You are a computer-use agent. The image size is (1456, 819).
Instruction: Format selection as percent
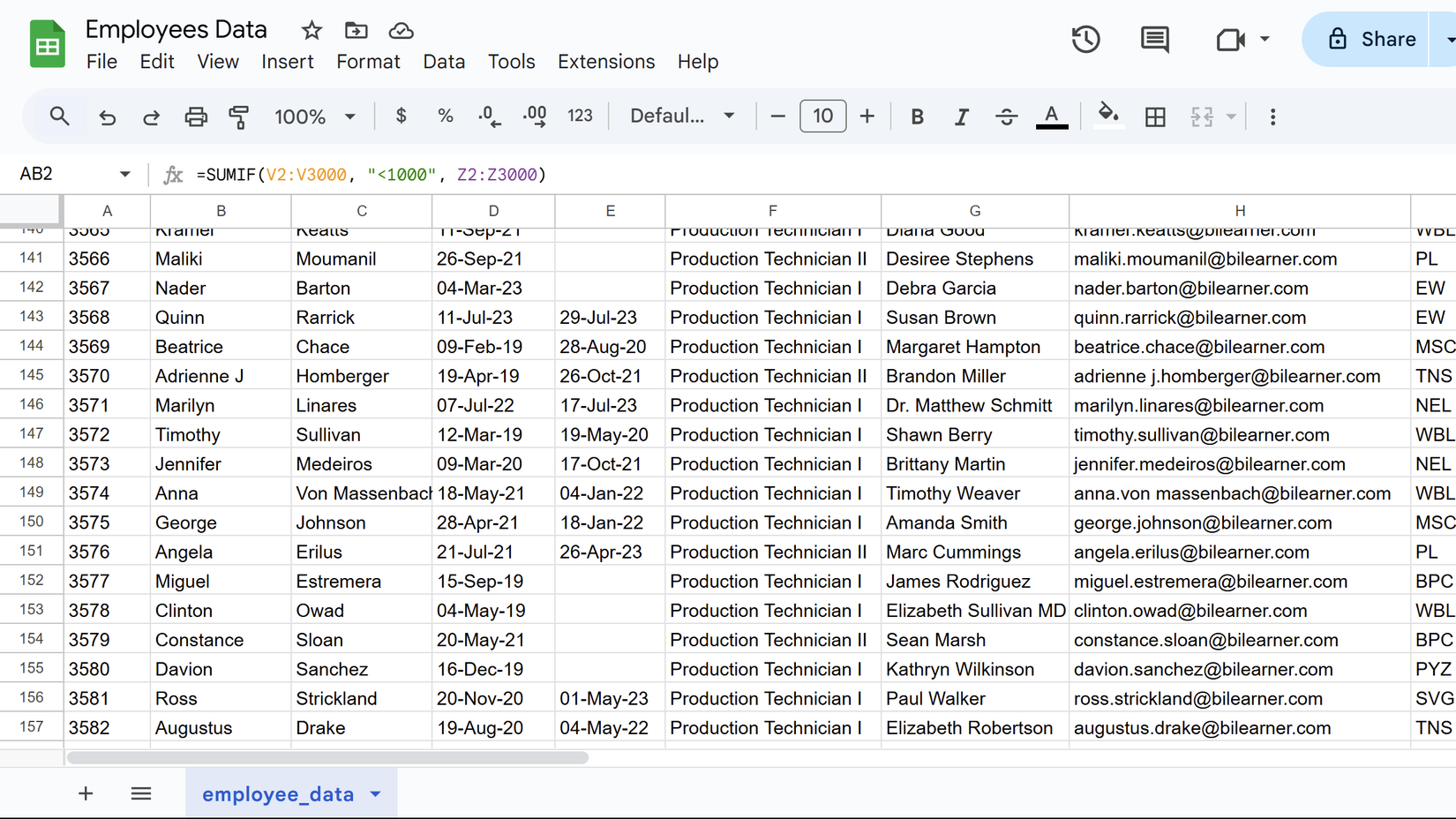click(445, 116)
